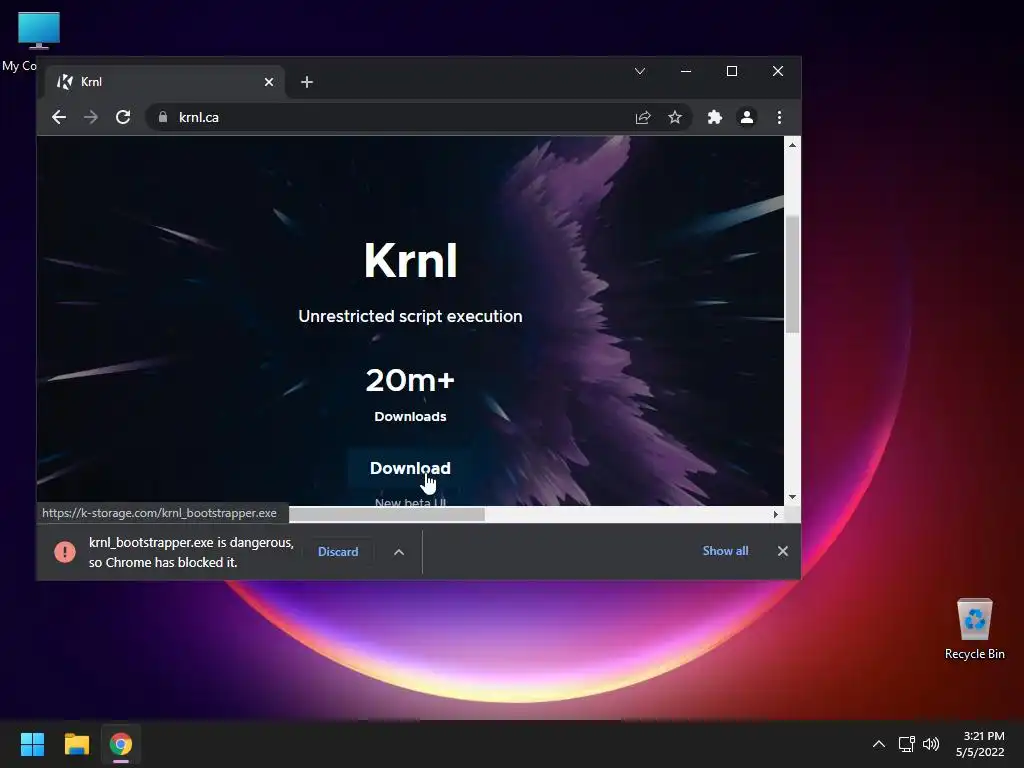Click the New beta UI link

point(410,502)
